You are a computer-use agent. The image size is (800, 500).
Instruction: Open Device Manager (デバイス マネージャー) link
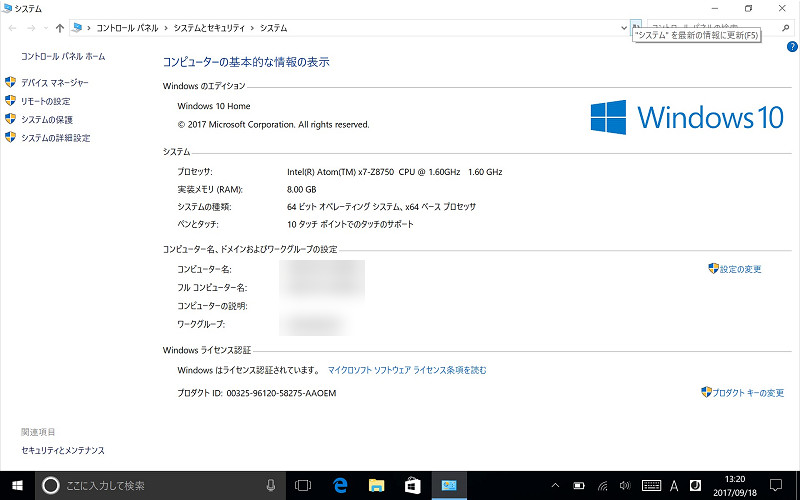coord(55,83)
